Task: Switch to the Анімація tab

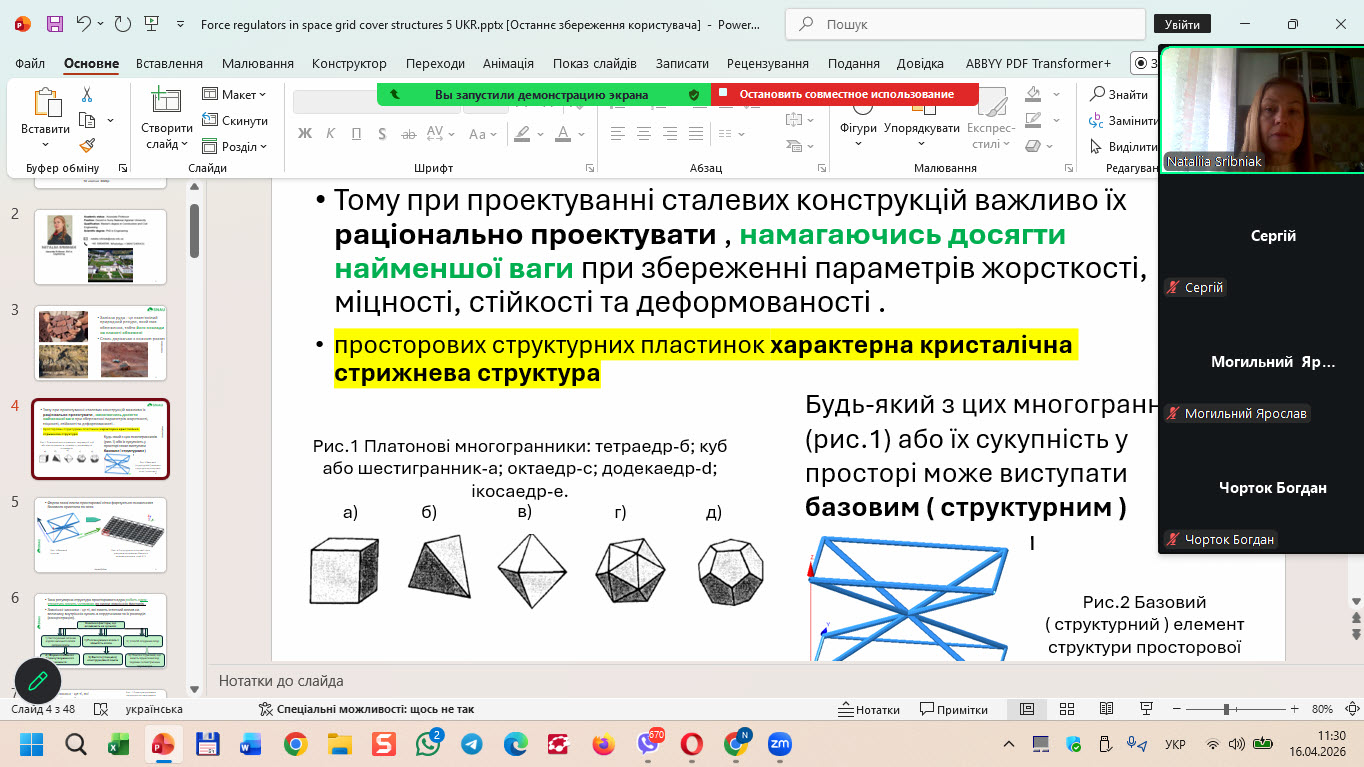Action: pos(508,63)
